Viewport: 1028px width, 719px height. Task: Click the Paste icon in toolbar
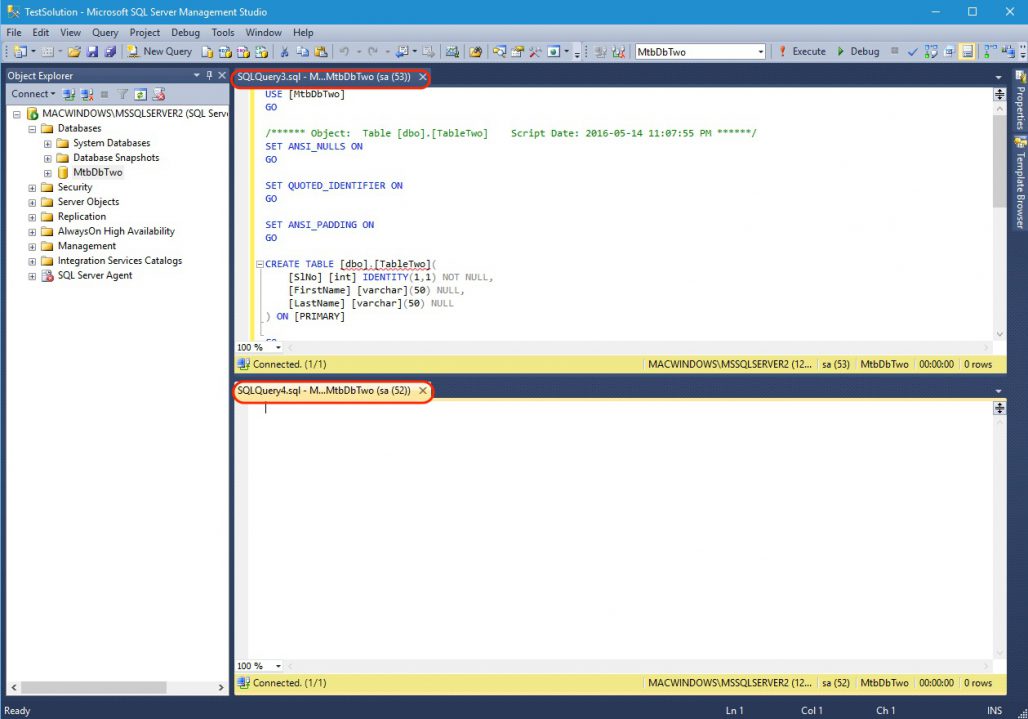tap(321, 52)
